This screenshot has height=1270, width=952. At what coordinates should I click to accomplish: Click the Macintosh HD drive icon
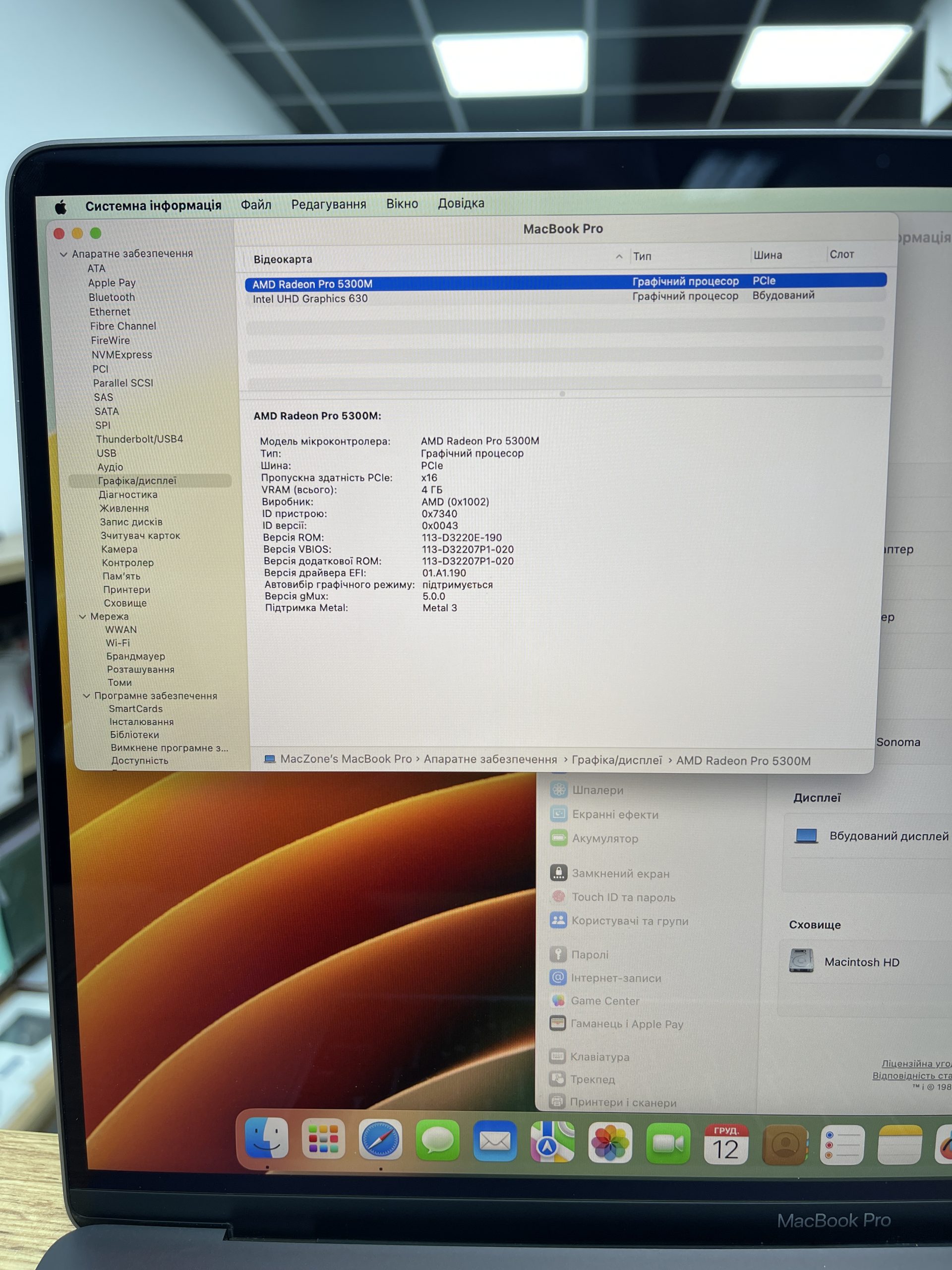tap(801, 960)
